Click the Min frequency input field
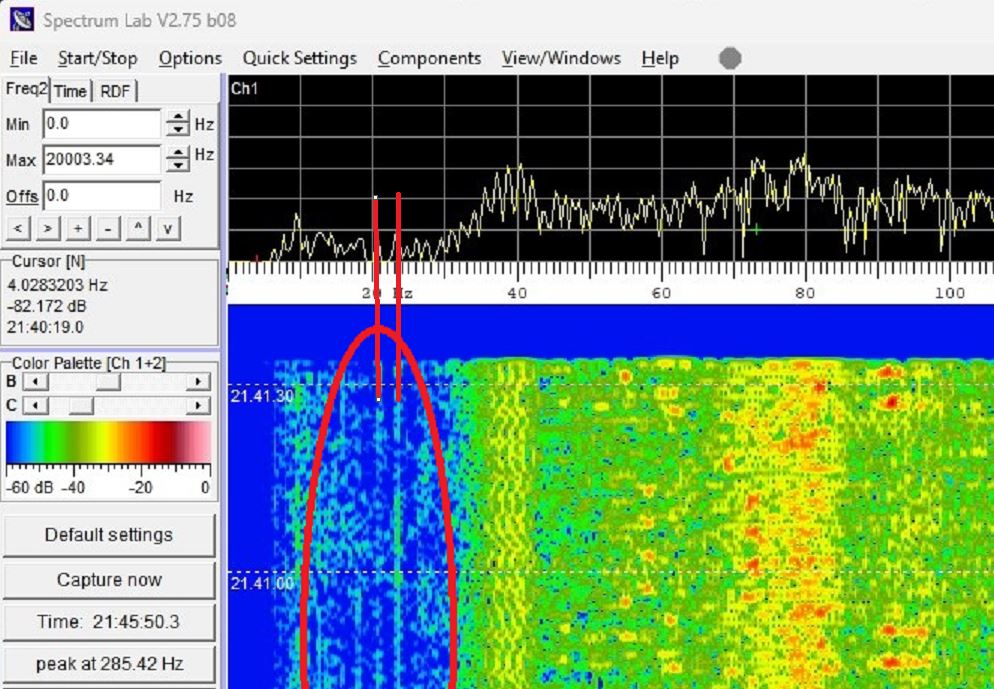 tap(102, 124)
